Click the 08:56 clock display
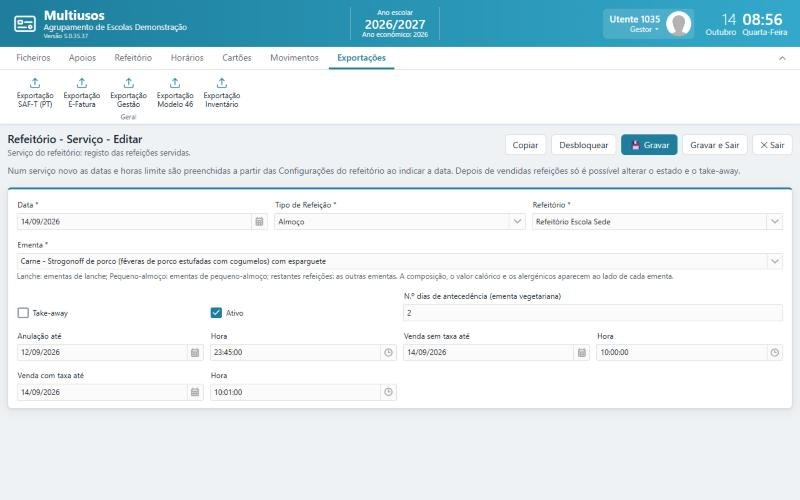 (762, 19)
